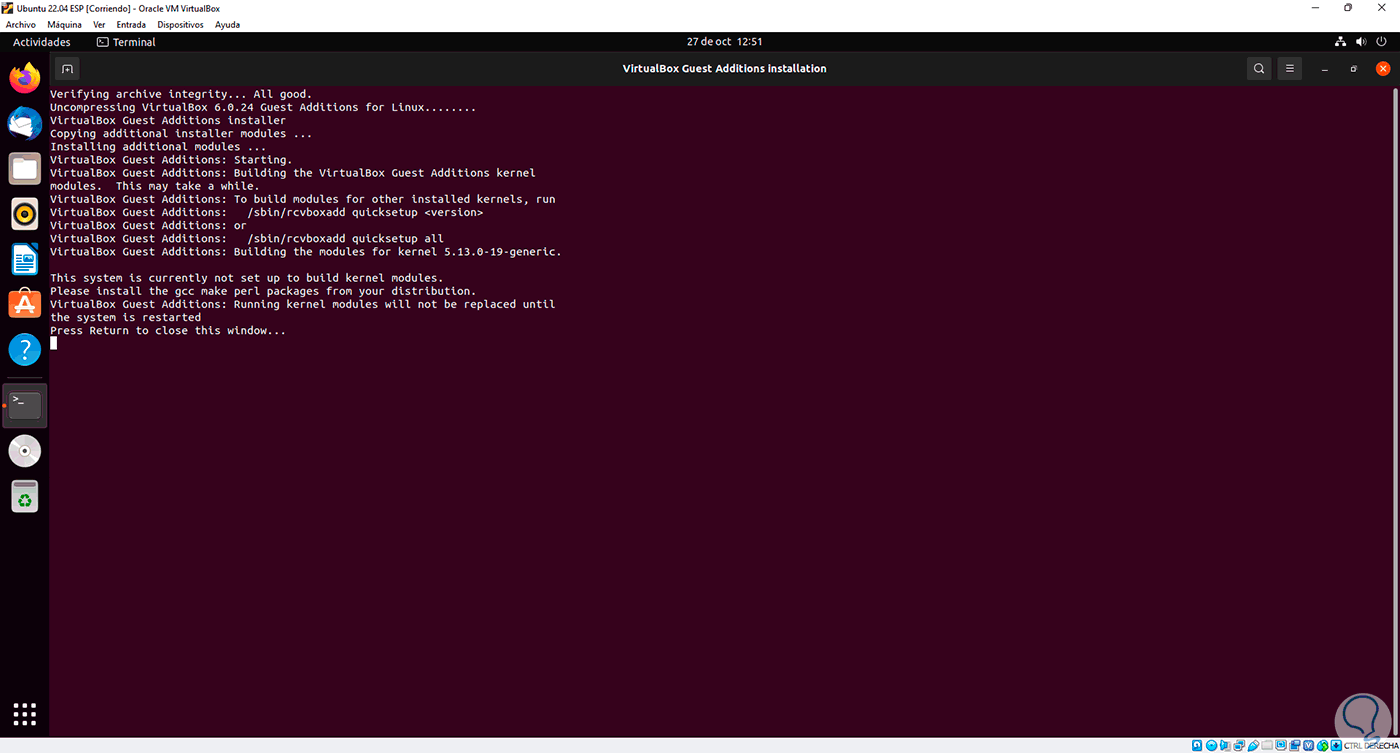
Task: Open the clock showing 27 de oct 12:51
Action: [725, 42]
